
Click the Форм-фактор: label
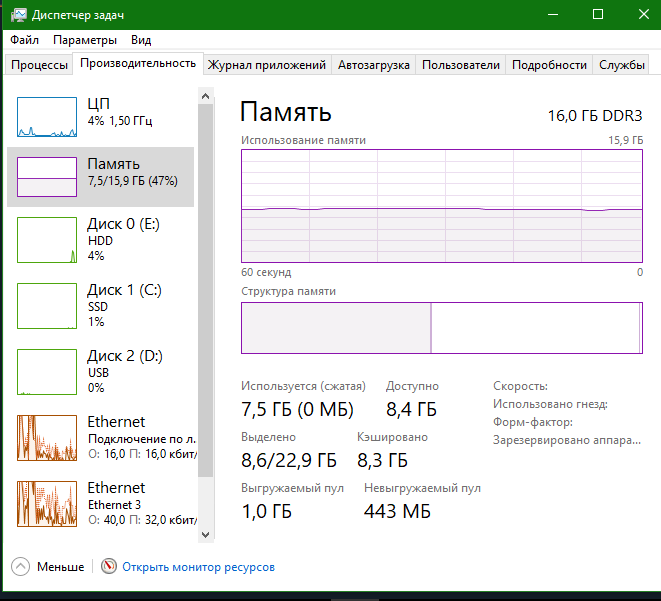533,422
